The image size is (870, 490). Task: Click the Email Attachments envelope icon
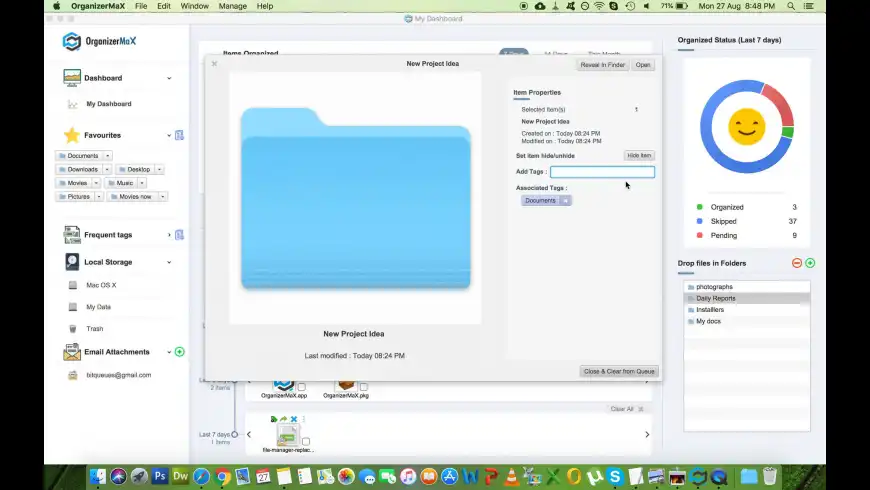point(72,352)
